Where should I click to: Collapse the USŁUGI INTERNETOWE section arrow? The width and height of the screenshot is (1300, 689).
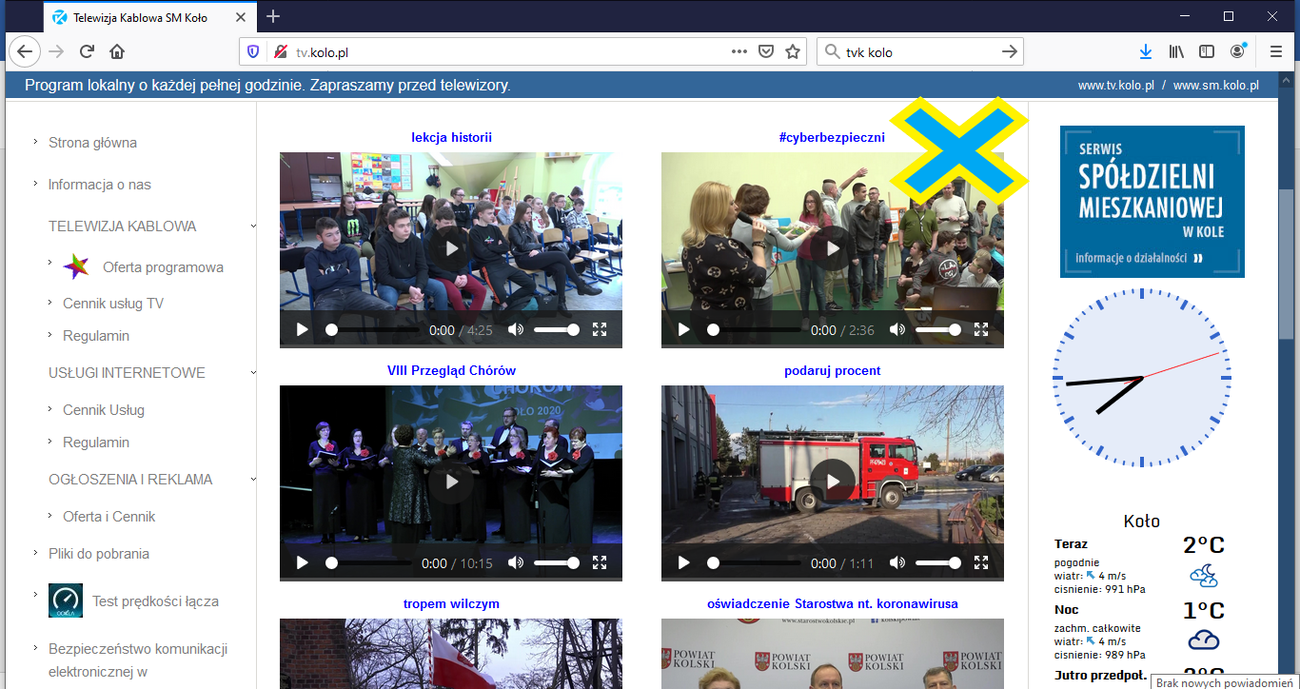[253, 373]
